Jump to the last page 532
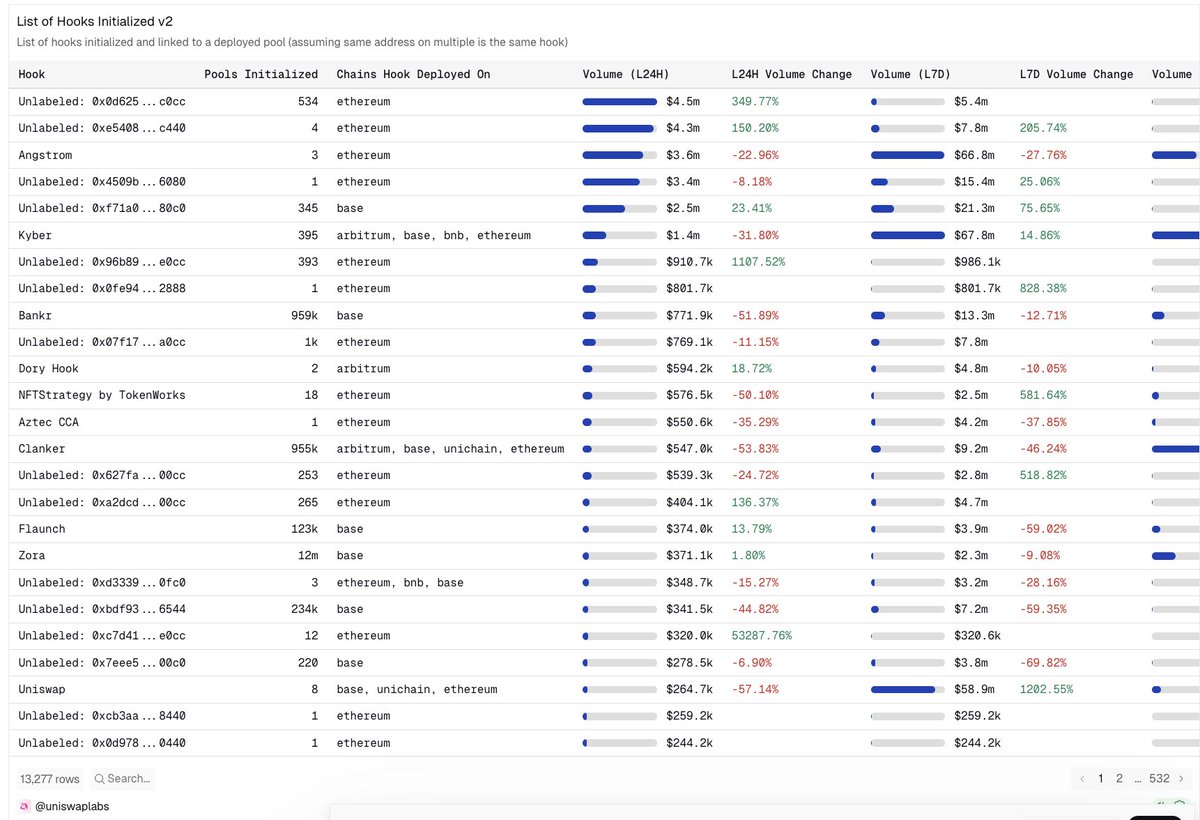 [1159, 778]
